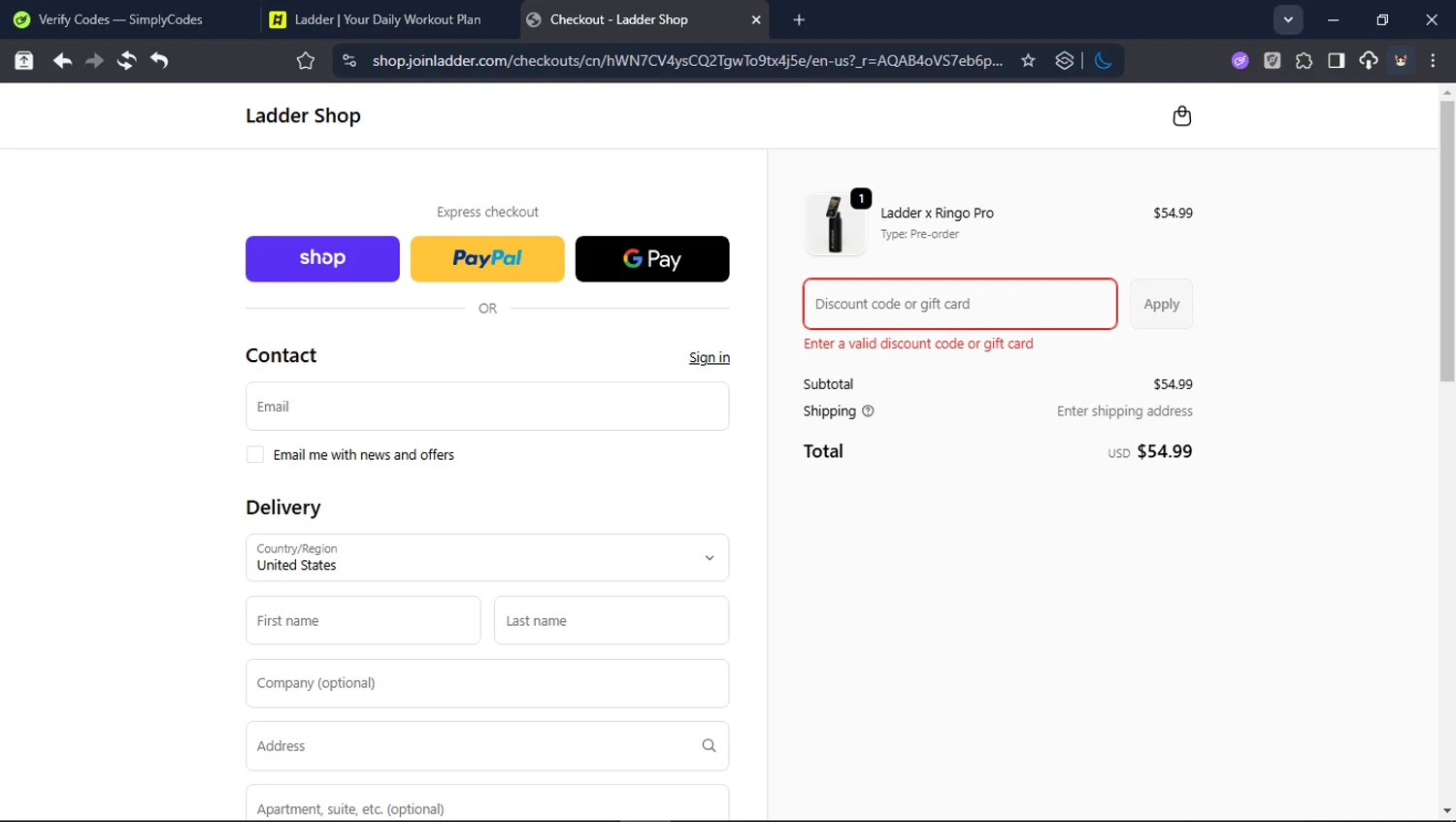Click the undo arrow icon in toolbar

click(x=159, y=61)
